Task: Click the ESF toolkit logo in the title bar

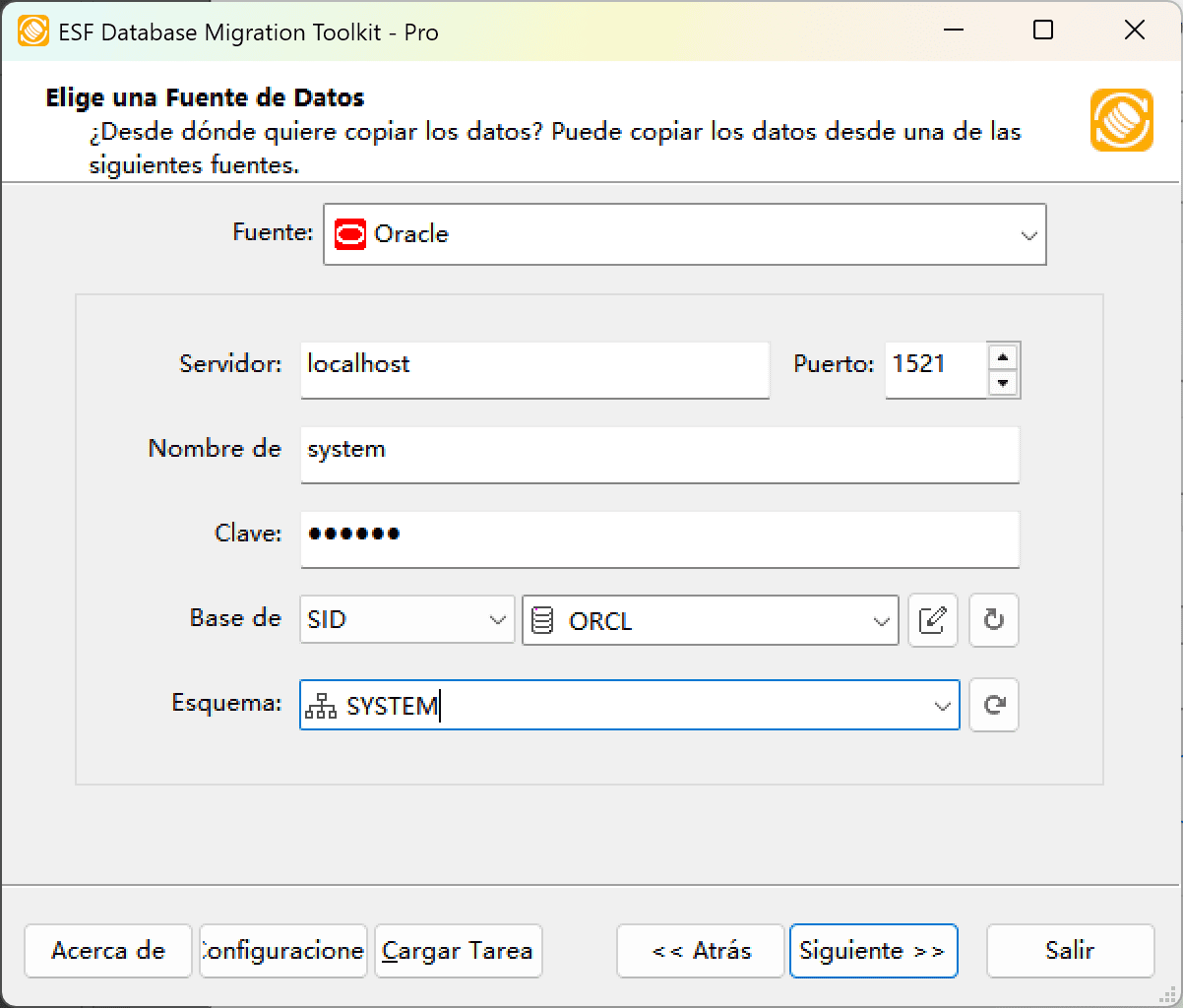Action: point(33,31)
